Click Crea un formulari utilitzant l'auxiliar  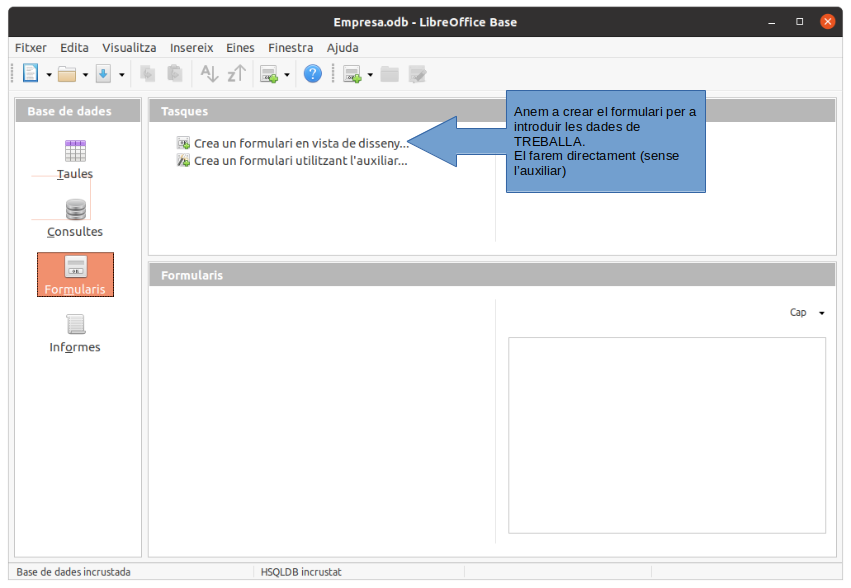coord(301,161)
